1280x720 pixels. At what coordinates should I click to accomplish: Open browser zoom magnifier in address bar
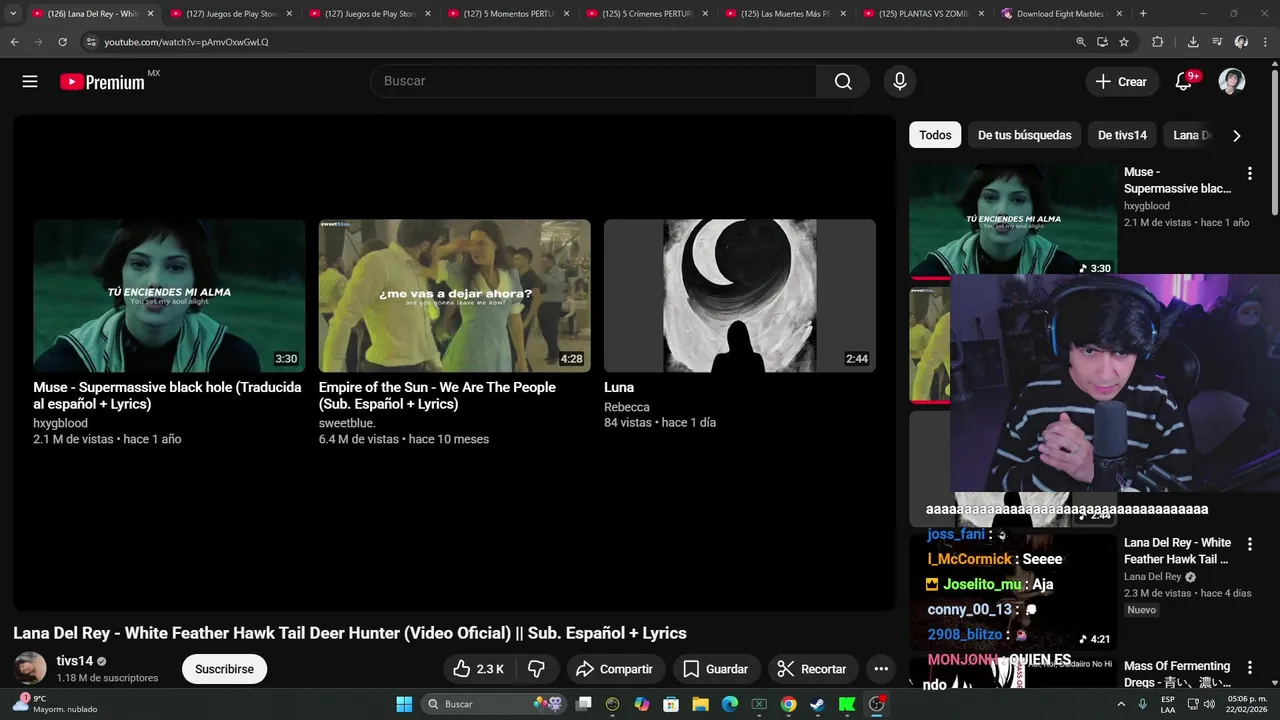point(1081,42)
